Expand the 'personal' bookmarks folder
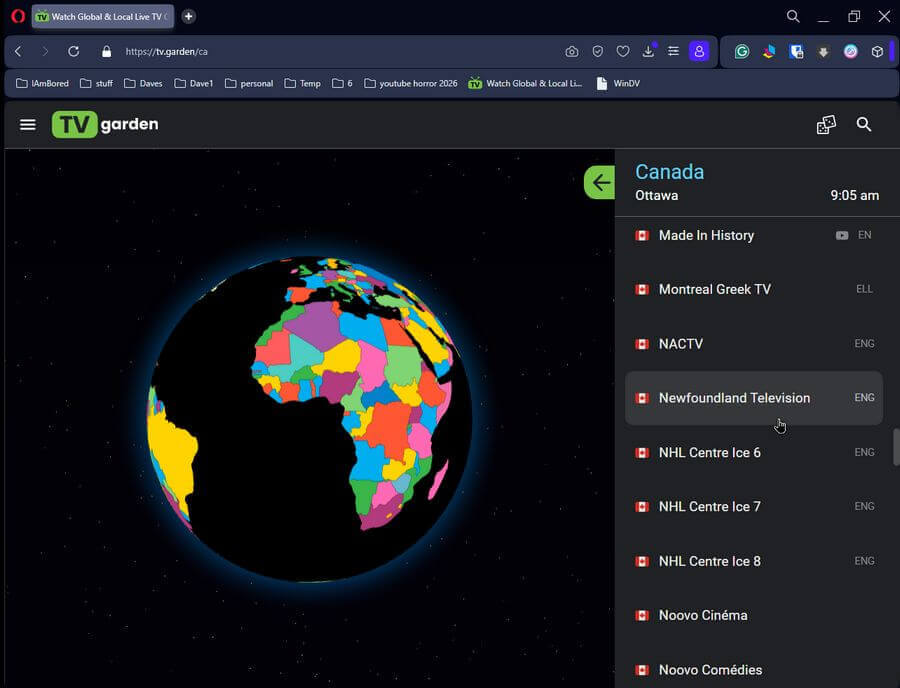Viewport: 900px width, 688px height. coord(249,83)
